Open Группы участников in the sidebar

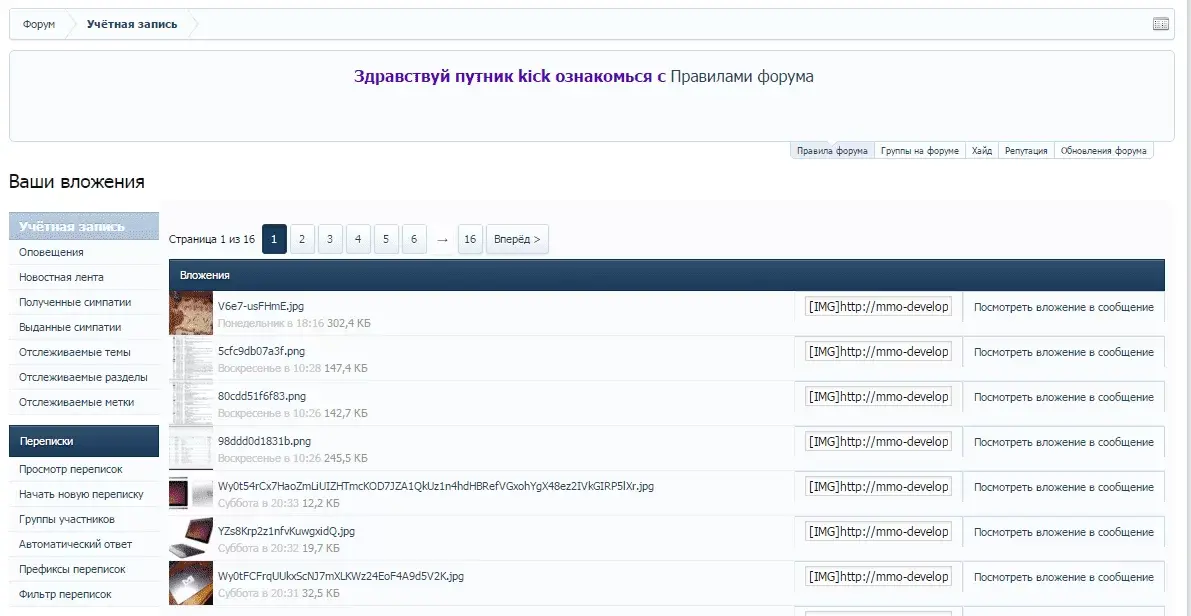(x=84, y=520)
